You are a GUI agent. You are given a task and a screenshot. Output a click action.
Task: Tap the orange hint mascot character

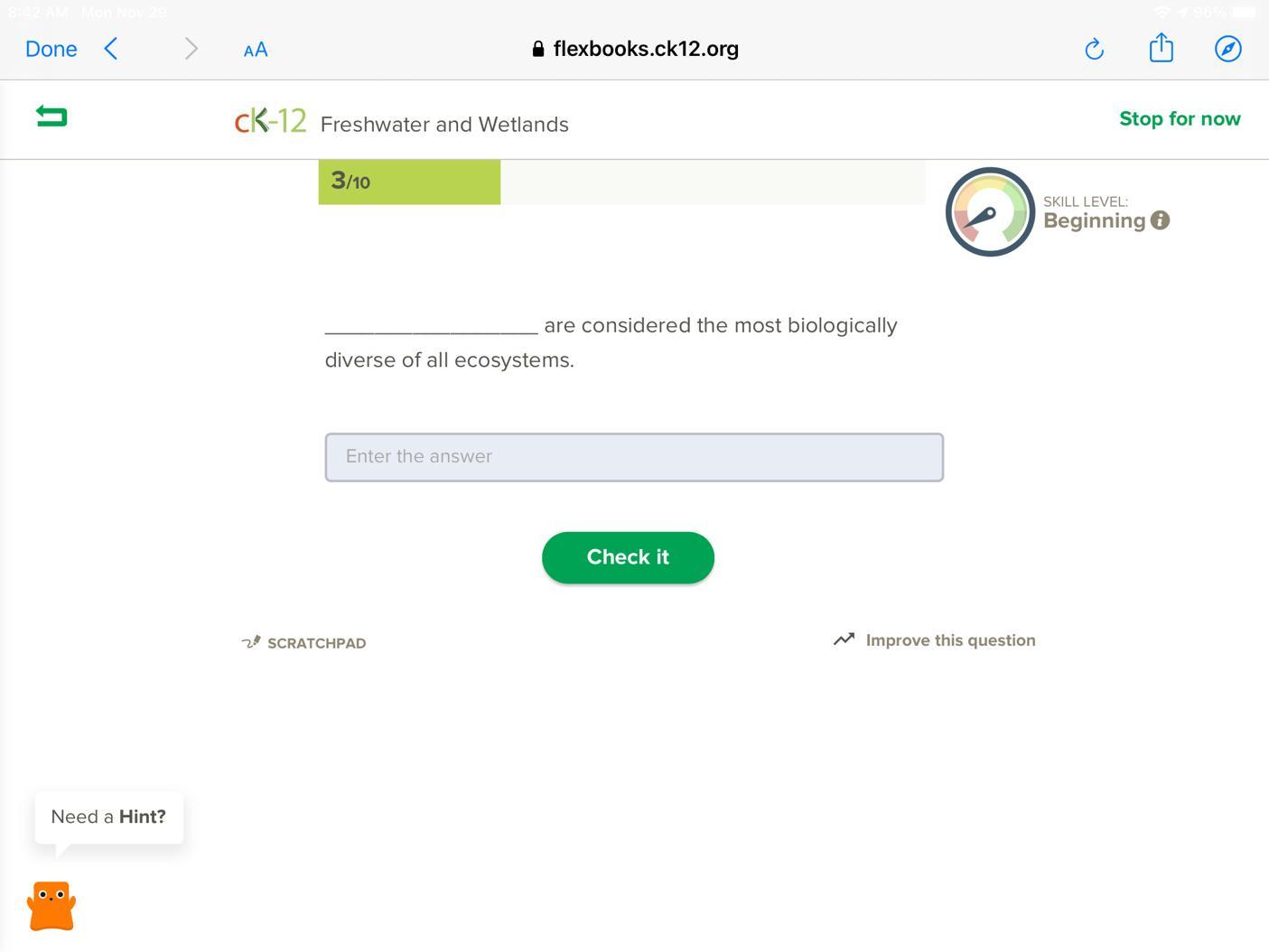coord(51,906)
